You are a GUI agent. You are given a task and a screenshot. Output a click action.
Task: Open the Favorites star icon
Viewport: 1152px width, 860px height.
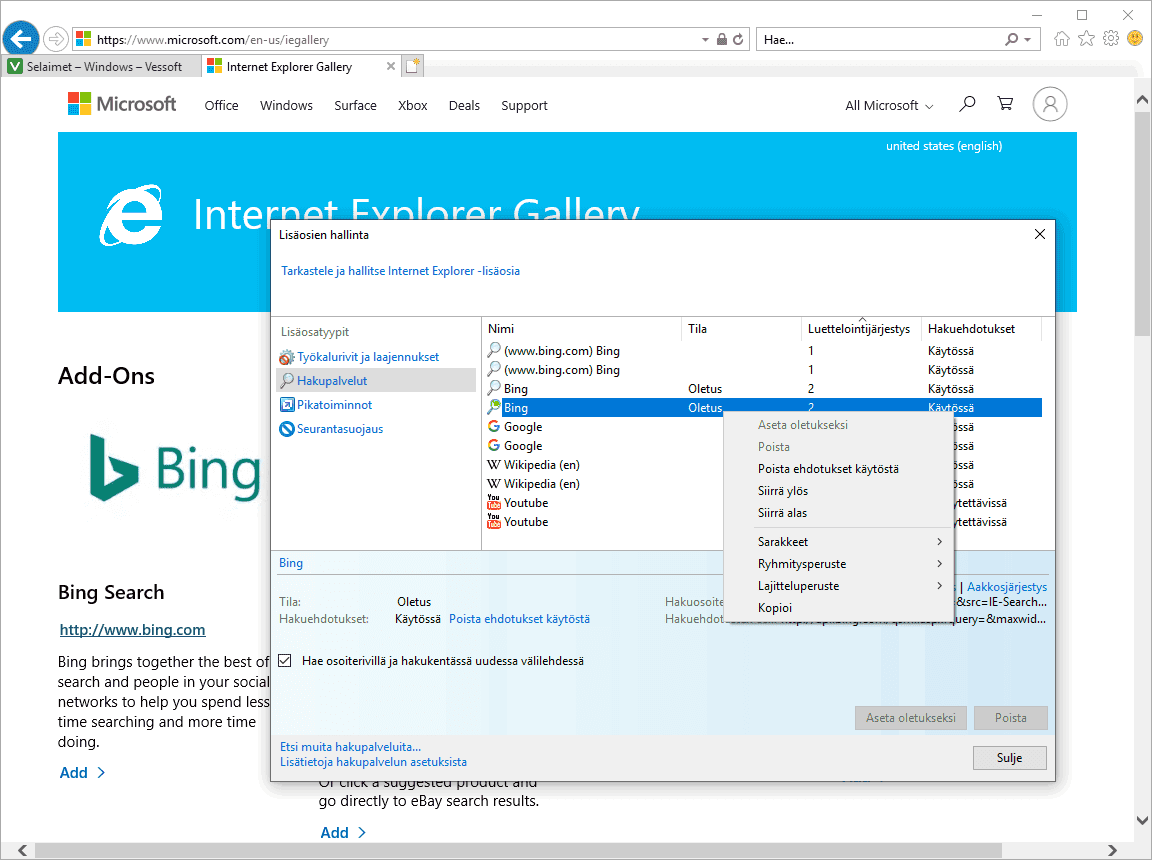pyautogui.click(x=1087, y=39)
